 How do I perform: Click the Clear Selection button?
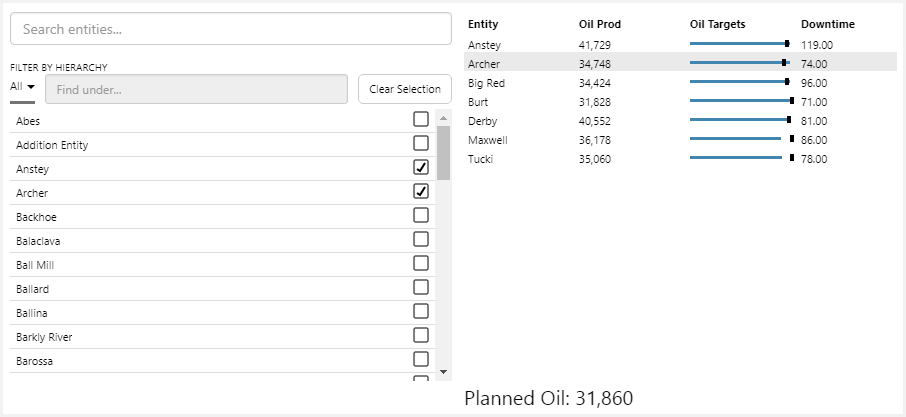tap(404, 89)
